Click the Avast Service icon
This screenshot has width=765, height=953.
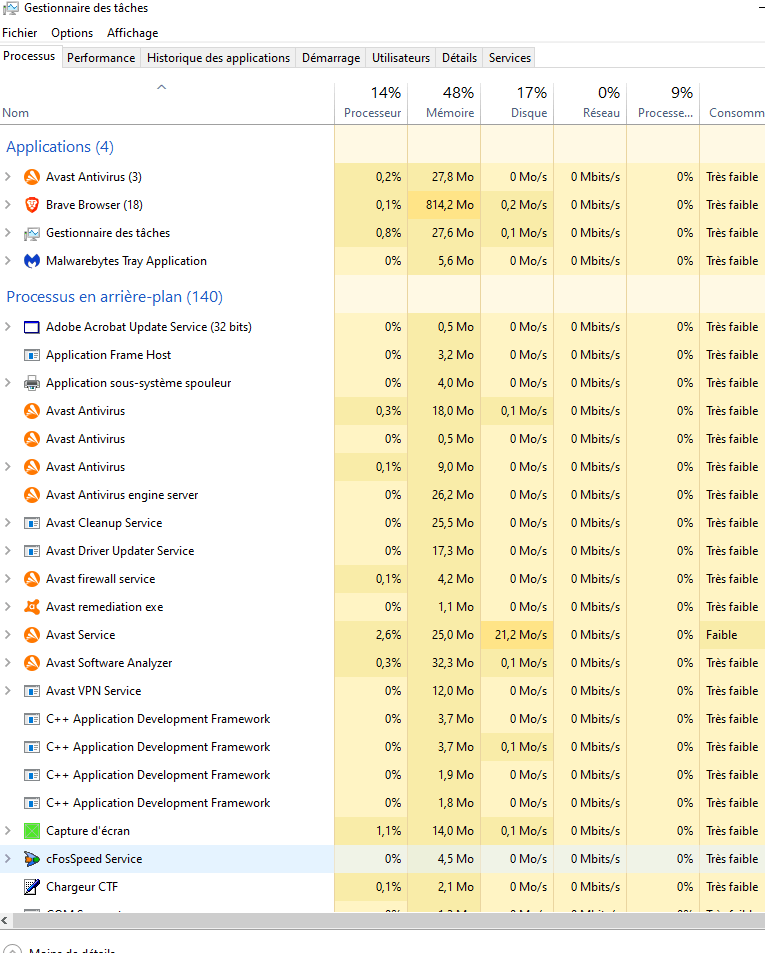pyautogui.click(x=32, y=635)
